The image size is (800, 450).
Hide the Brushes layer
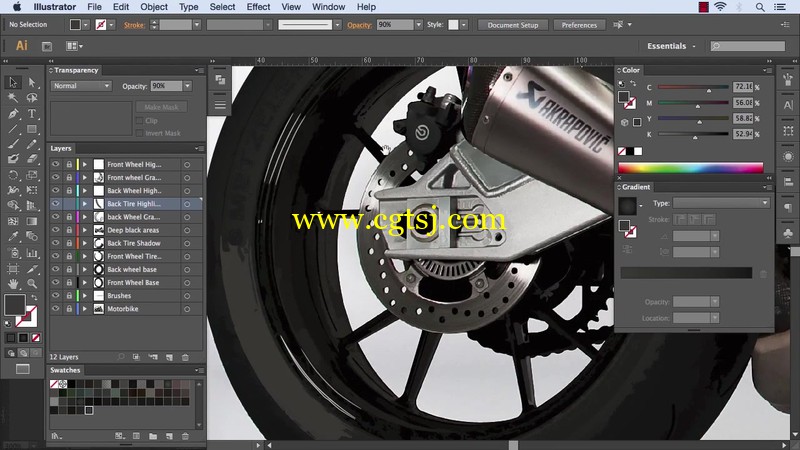click(x=55, y=295)
